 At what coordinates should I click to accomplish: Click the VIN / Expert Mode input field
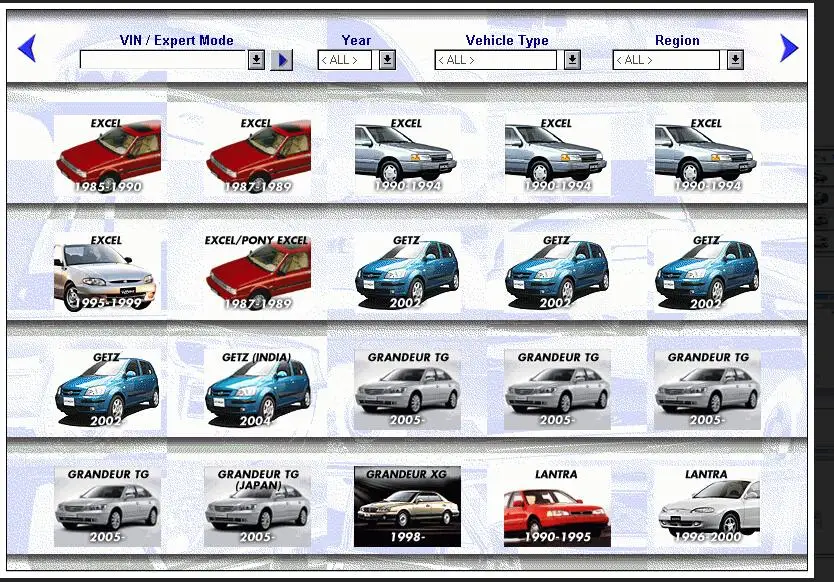tap(163, 60)
